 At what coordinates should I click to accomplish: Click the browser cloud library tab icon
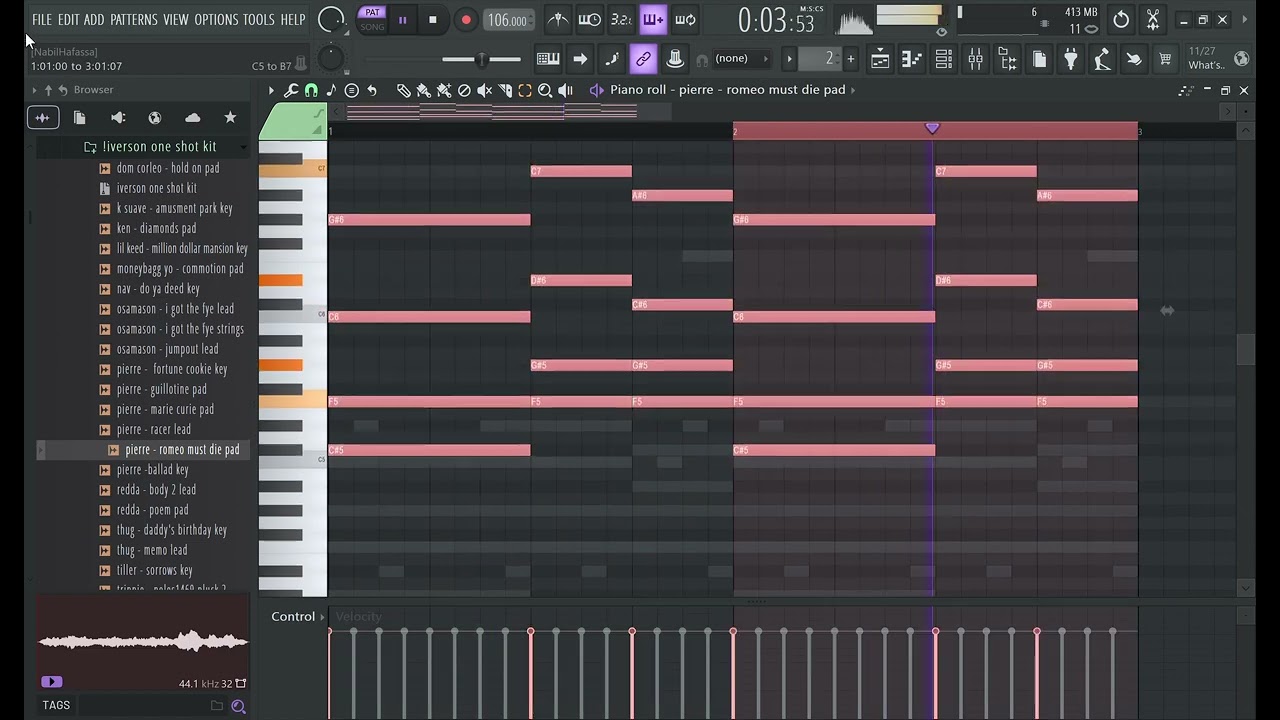point(193,118)
